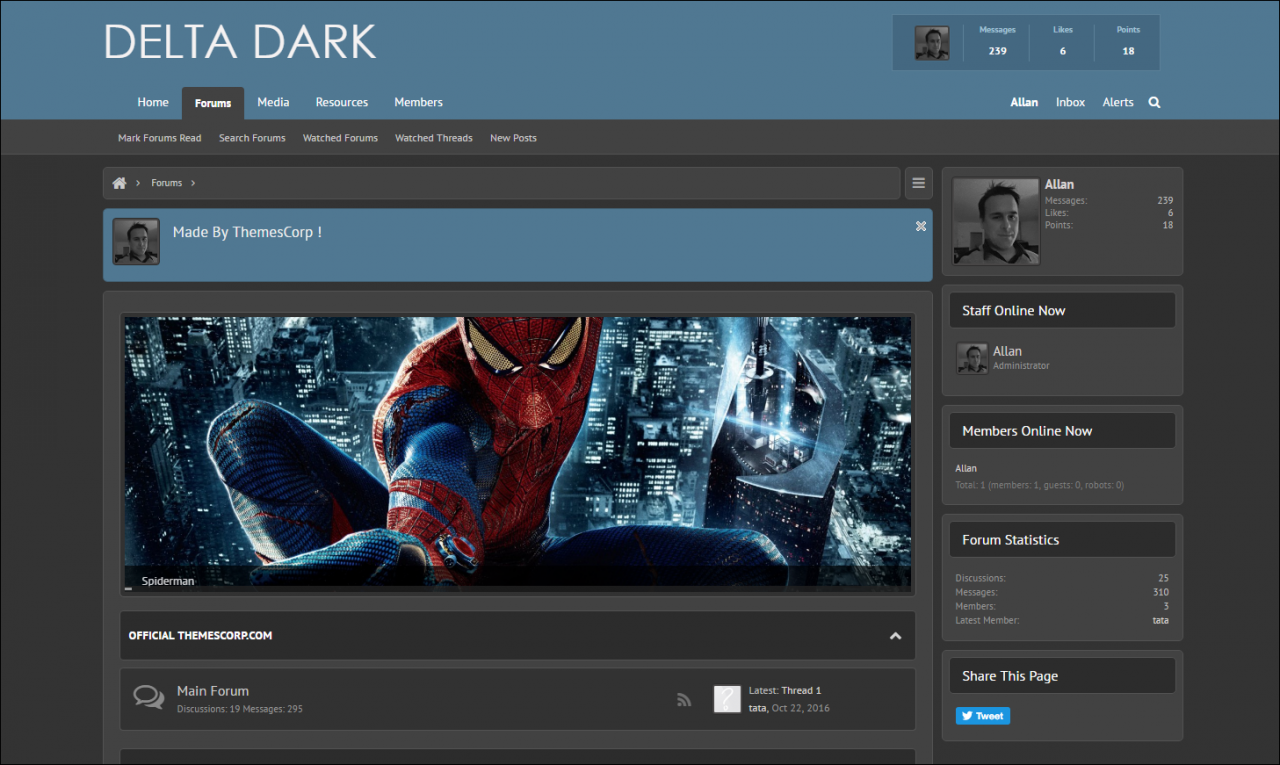This screenshot has width=1280, height=765.
Task: Open the Media tab
Action: click(x=273, y=102)
